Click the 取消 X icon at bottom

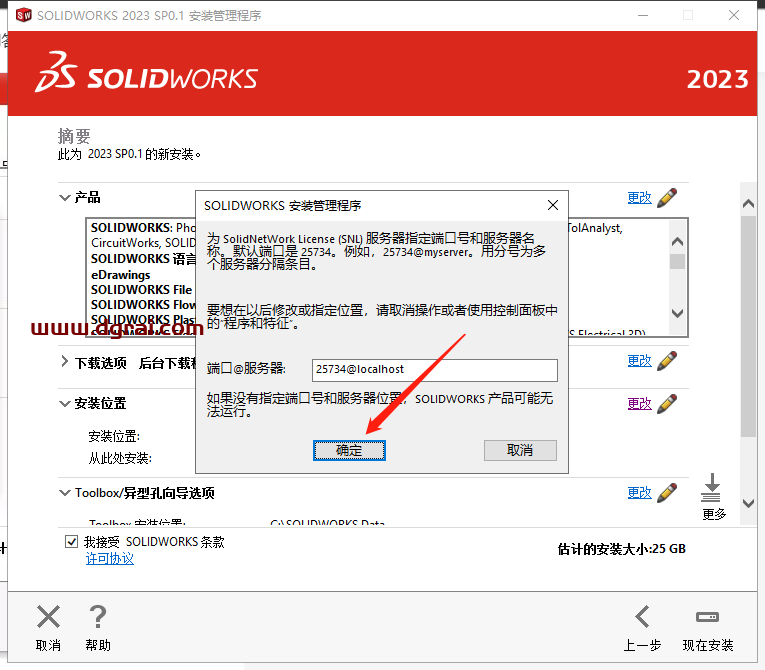(48, 617)
